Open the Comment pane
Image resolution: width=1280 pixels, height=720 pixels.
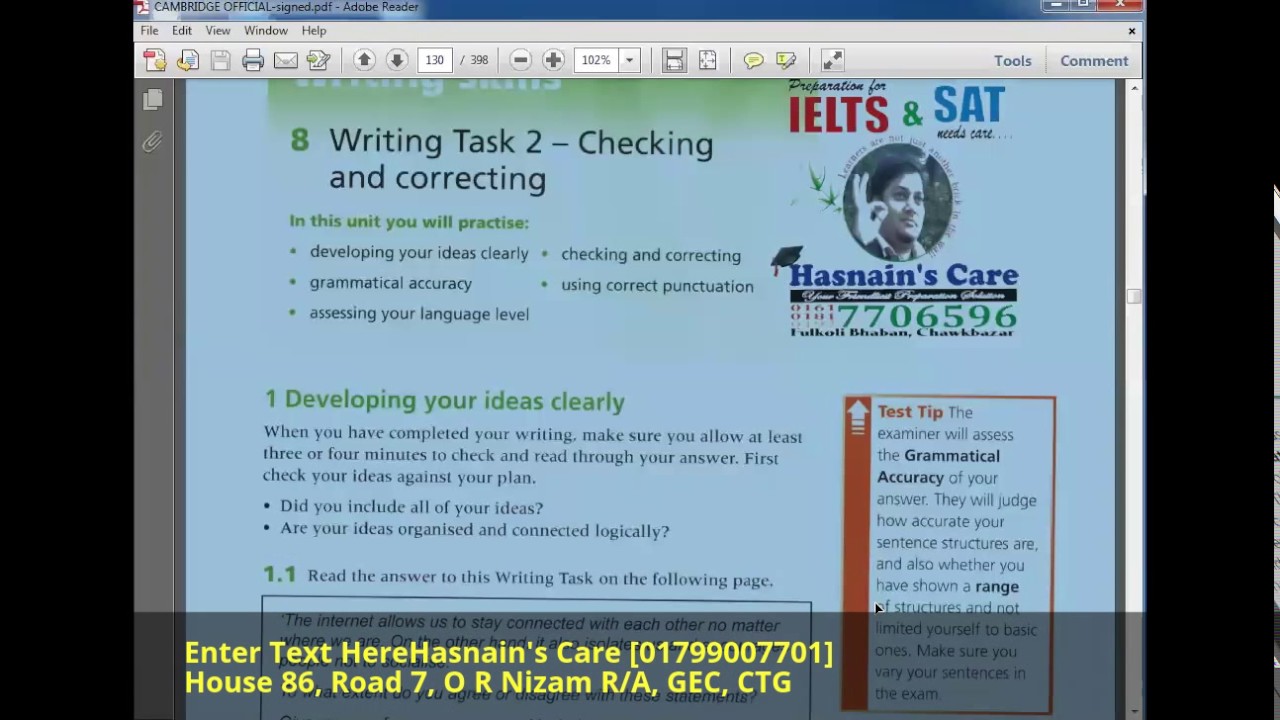(1094, 61)
